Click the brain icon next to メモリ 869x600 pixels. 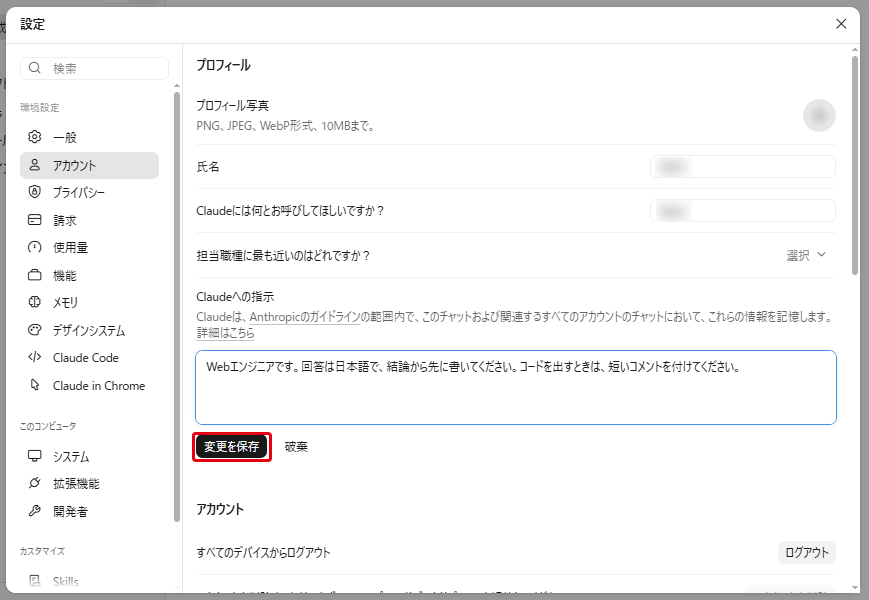[35, 302]
